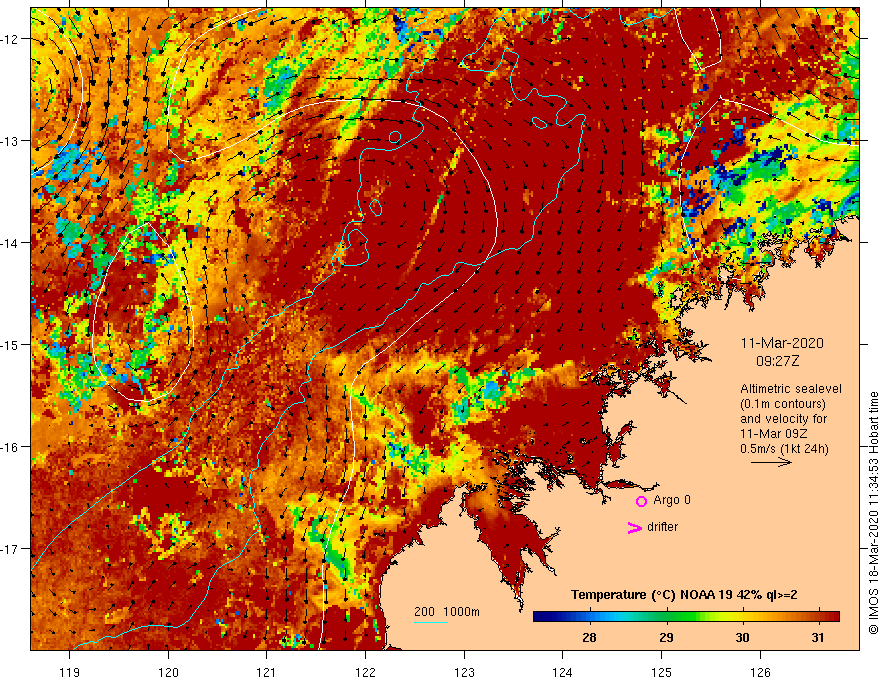The image size is (880, 680).
Task: Click latitude label -16
Action: pos(10,447)
